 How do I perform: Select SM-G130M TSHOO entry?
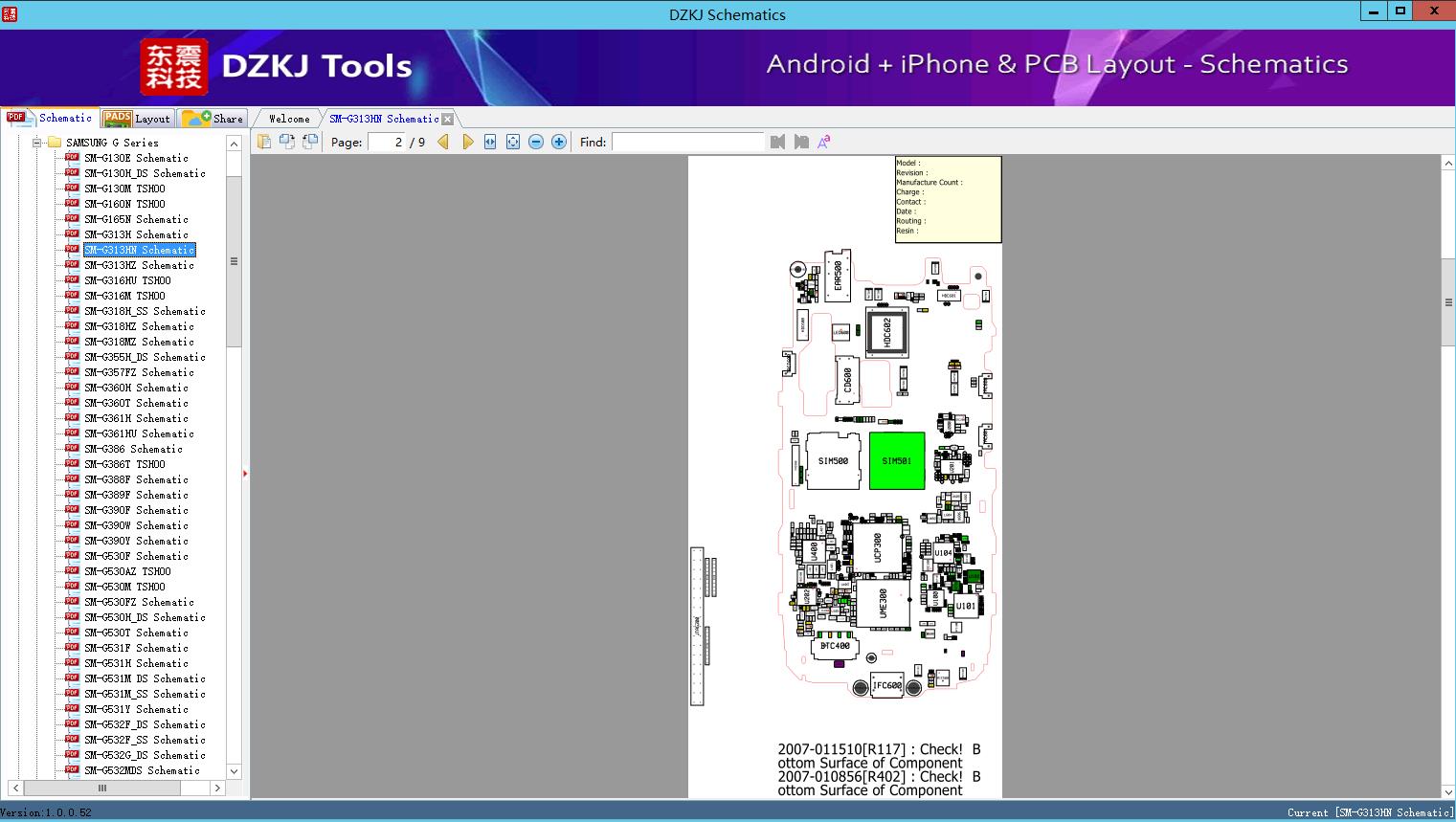[x=124, y=189]
